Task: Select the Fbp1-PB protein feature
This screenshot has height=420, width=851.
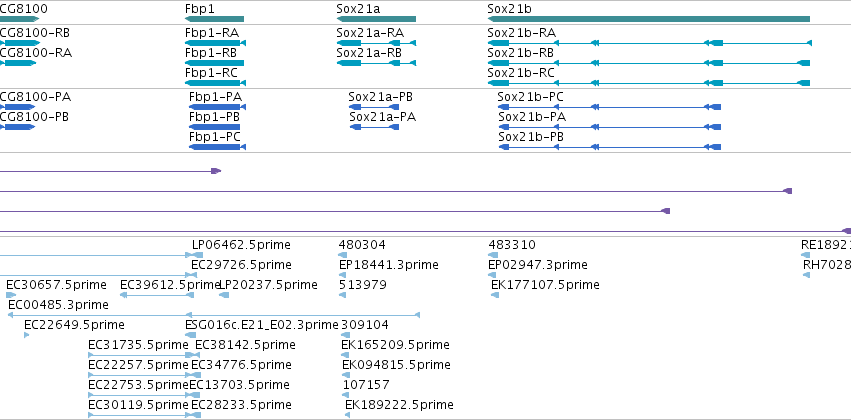Action: pyautogui.click(x=214, y=127)
